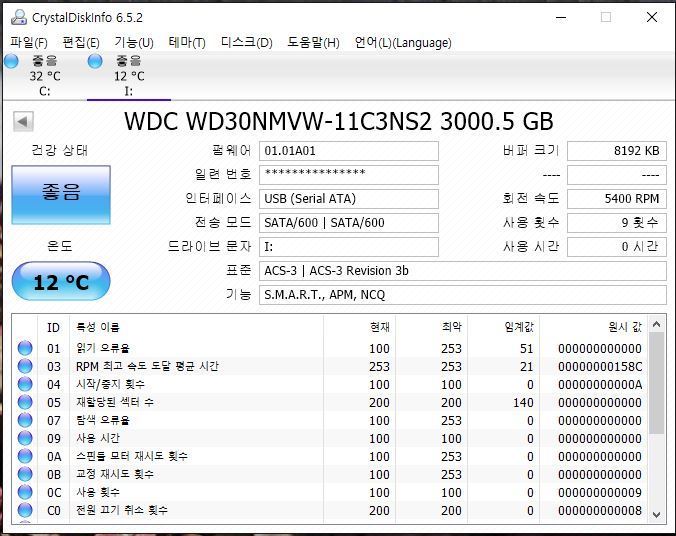The width and height of the screenshot is (676, 536).
Task: Select the 전원 끄기 취소 횟수 row
Action: pyautogui.click(x=330, y=510)
